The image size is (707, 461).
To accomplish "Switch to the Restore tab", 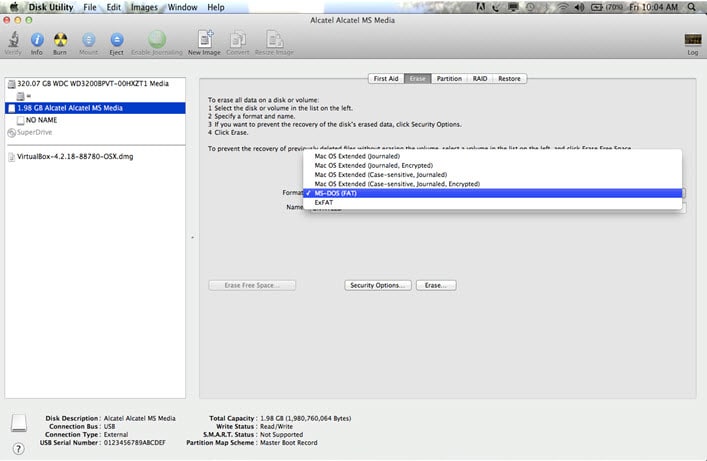I will [510, 78].
